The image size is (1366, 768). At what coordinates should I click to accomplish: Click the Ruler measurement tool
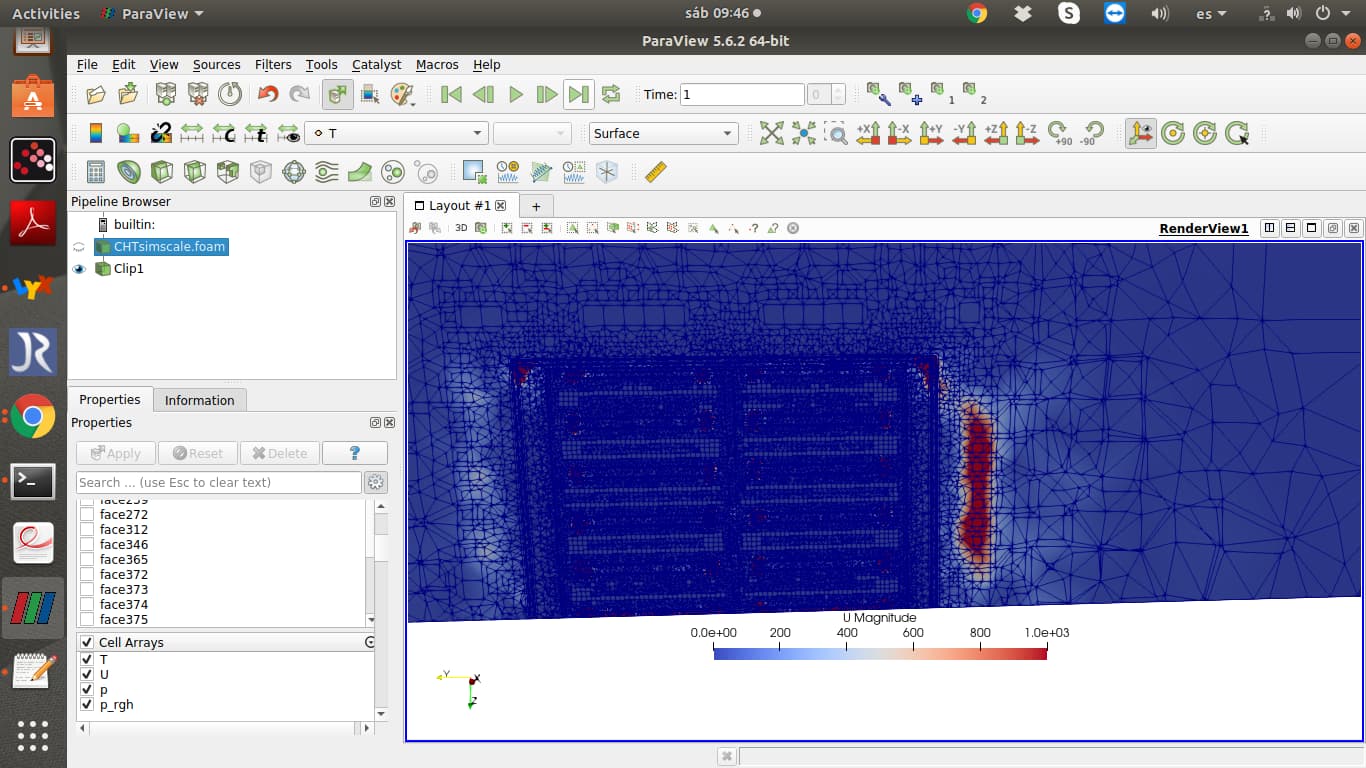tap(655, 172)
